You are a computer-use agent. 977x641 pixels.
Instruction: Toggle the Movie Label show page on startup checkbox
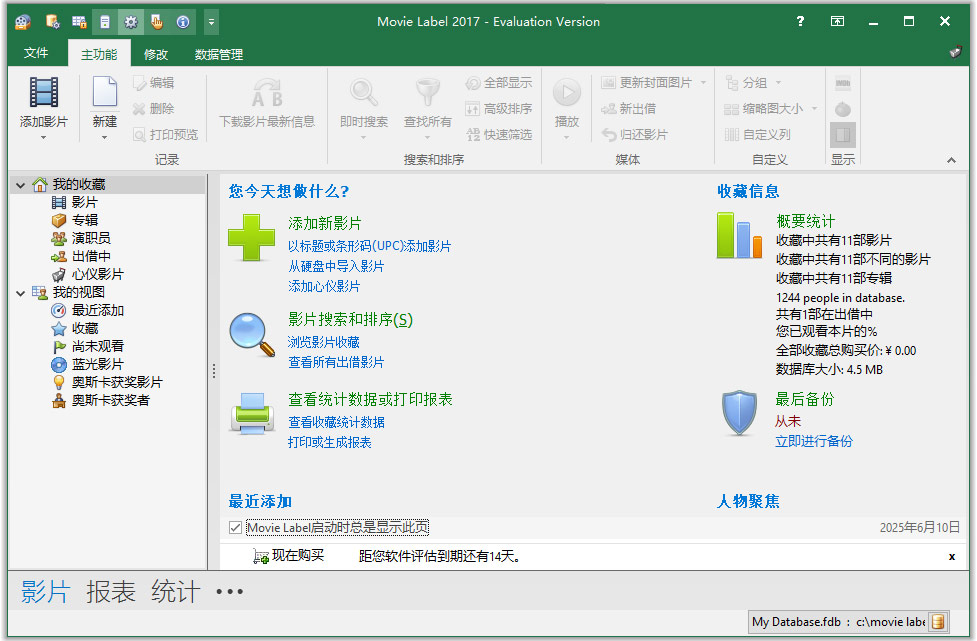pos(235,528)
